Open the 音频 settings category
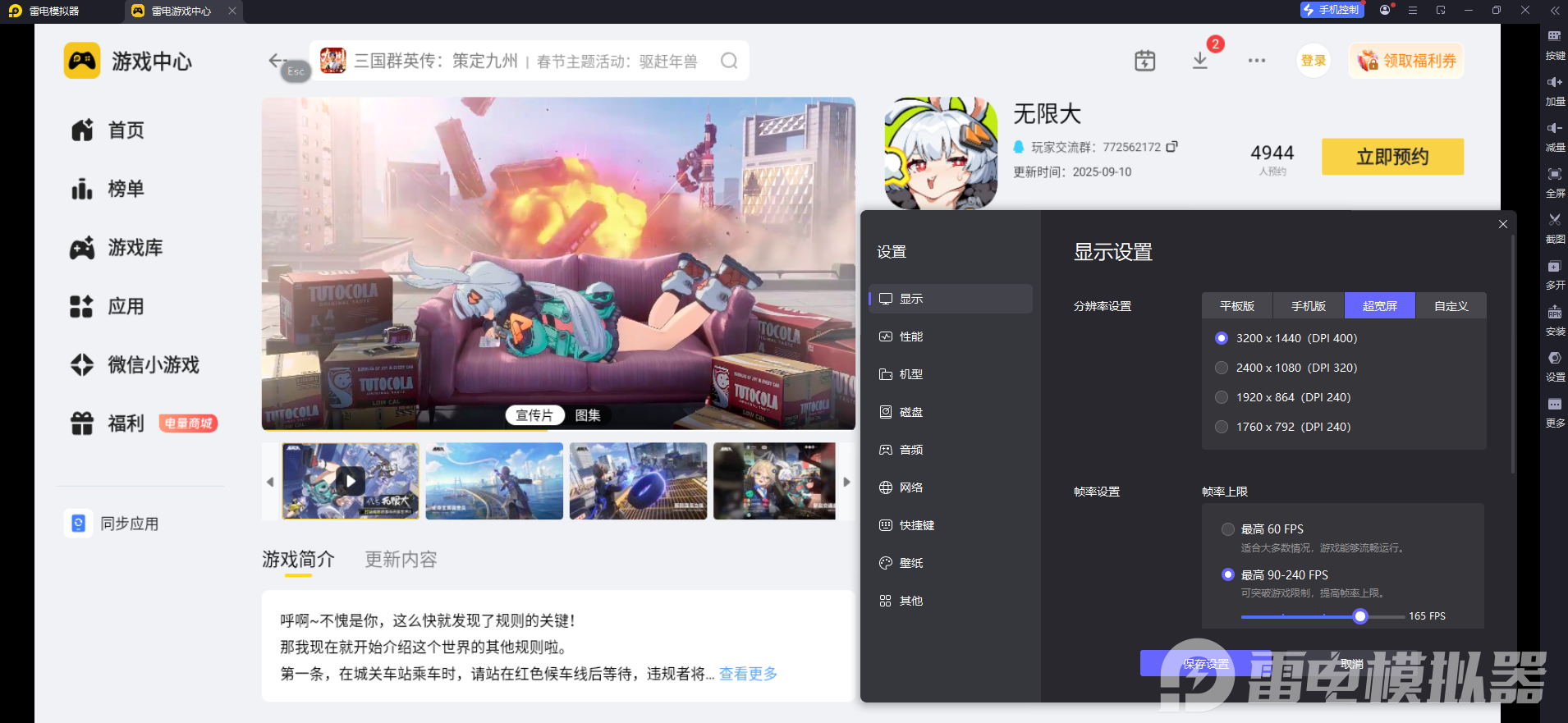Screen dimensions: 1568x723 tap(951, 450)
